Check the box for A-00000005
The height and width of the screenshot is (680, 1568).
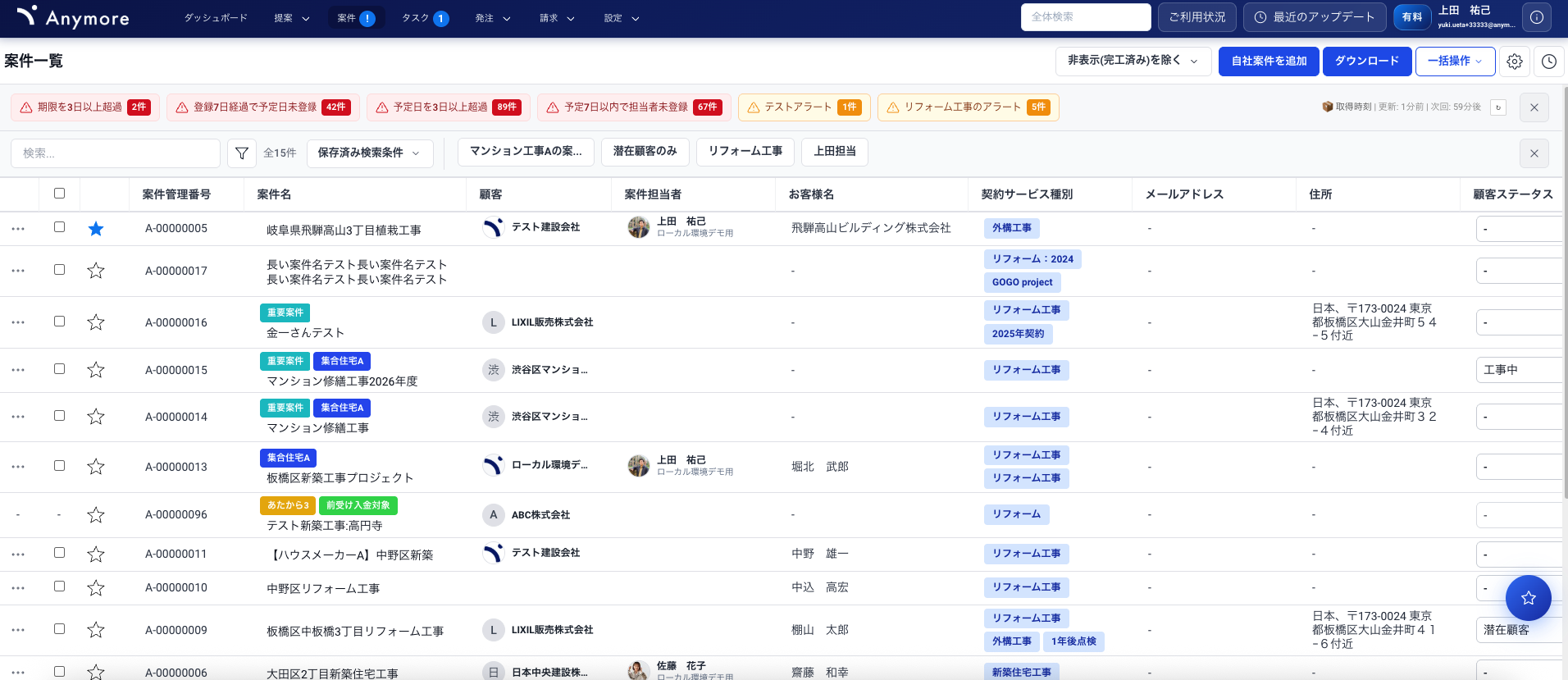[59, 227]
